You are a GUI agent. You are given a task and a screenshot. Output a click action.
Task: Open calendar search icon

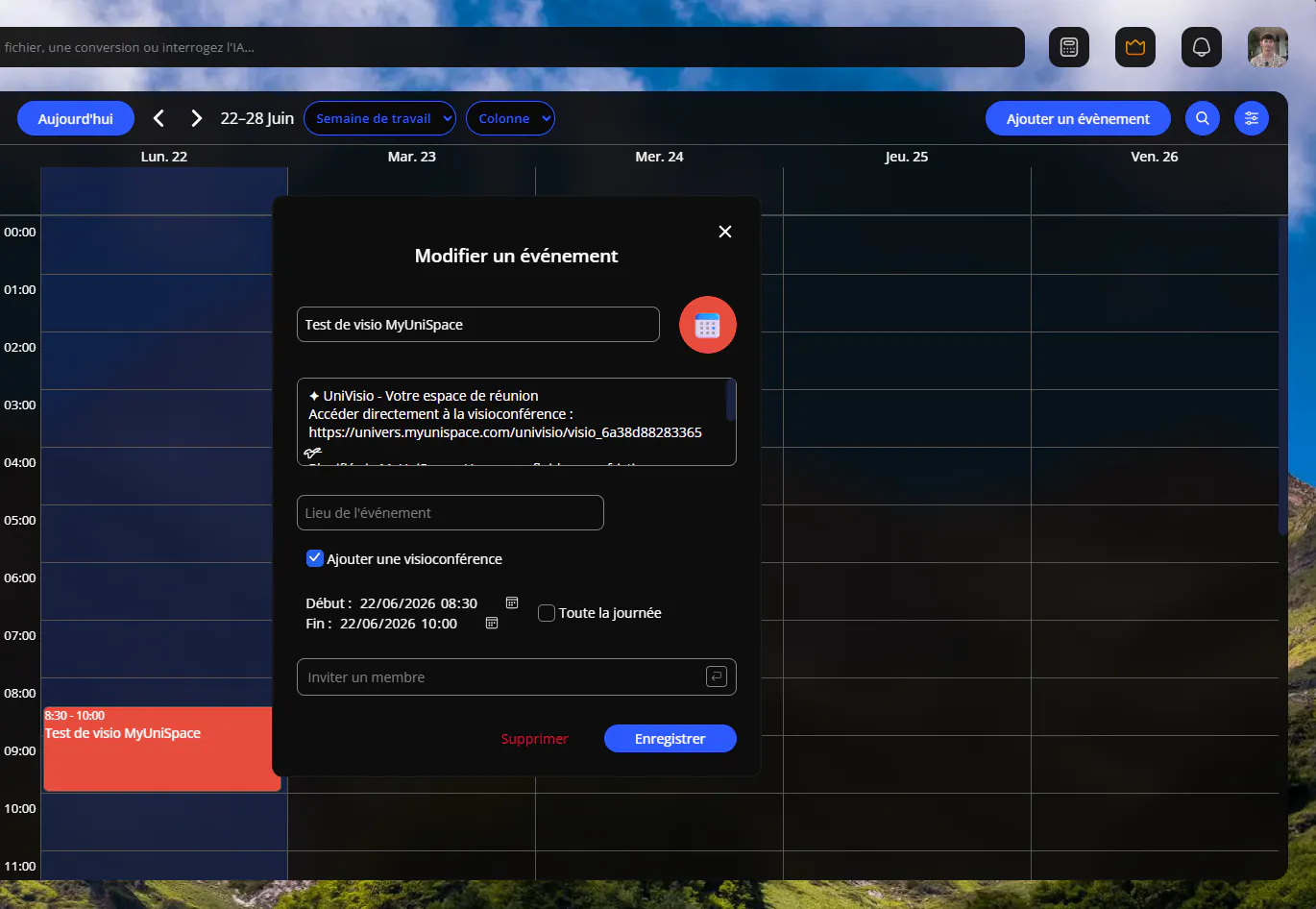(x=1203, y=118)
